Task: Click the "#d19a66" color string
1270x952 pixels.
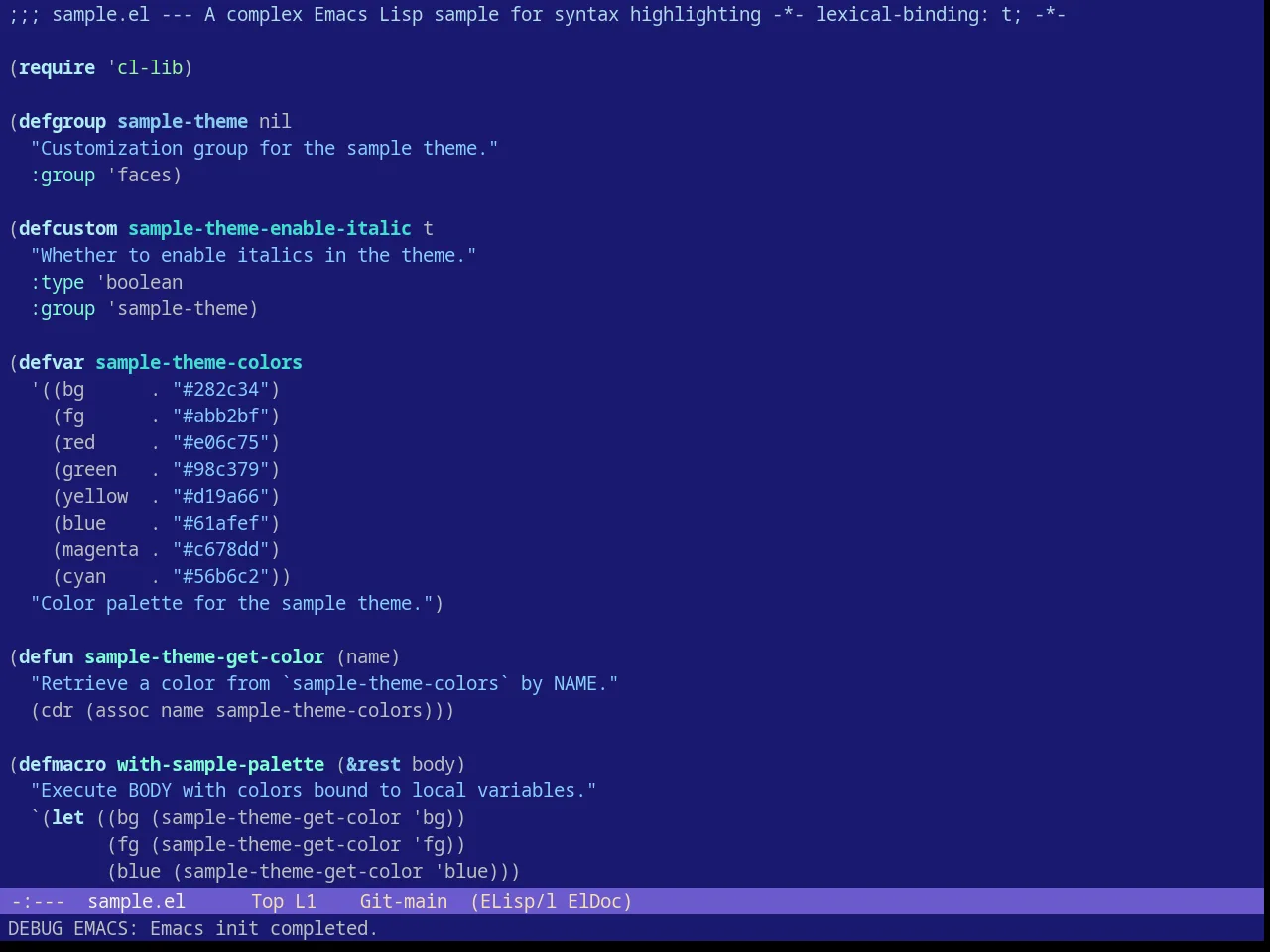Action: click(x=221, y=496)
